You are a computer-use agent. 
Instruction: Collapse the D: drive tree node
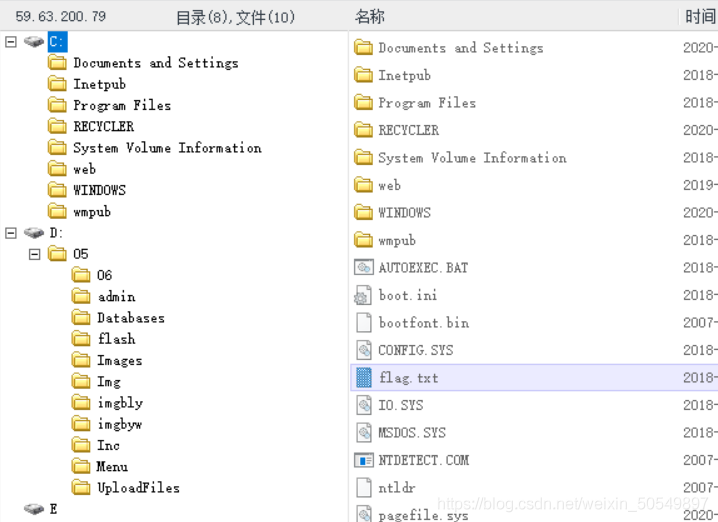11,233
